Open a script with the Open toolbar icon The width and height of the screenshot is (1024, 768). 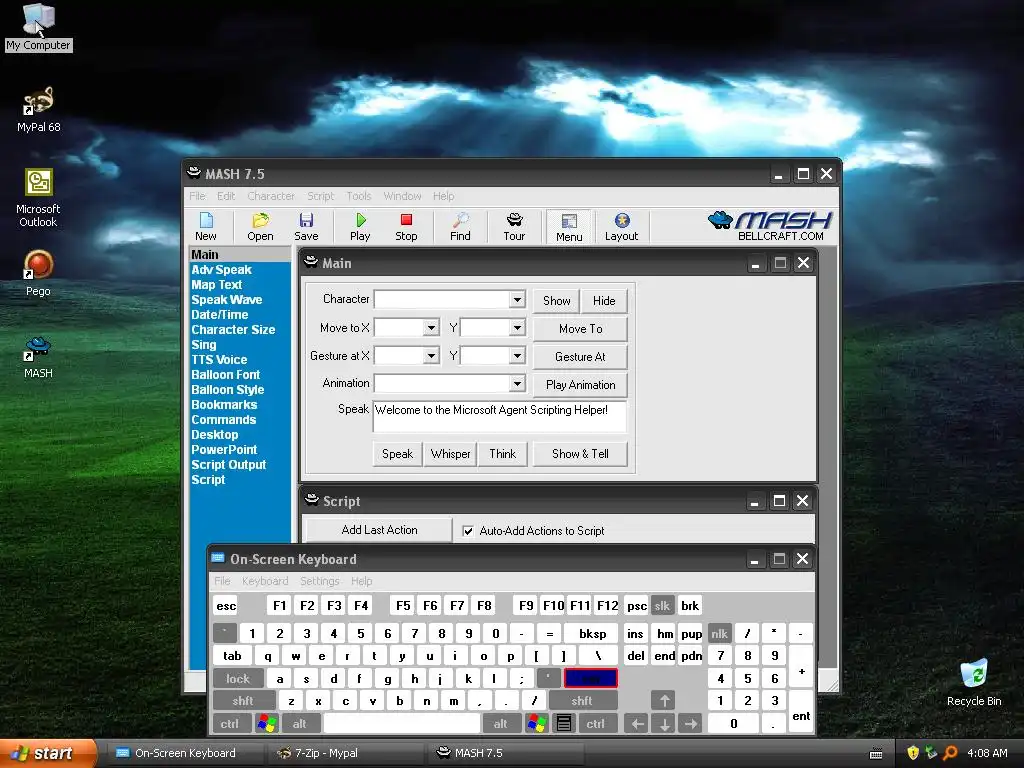pyautogui.click(x=260, y=227)
